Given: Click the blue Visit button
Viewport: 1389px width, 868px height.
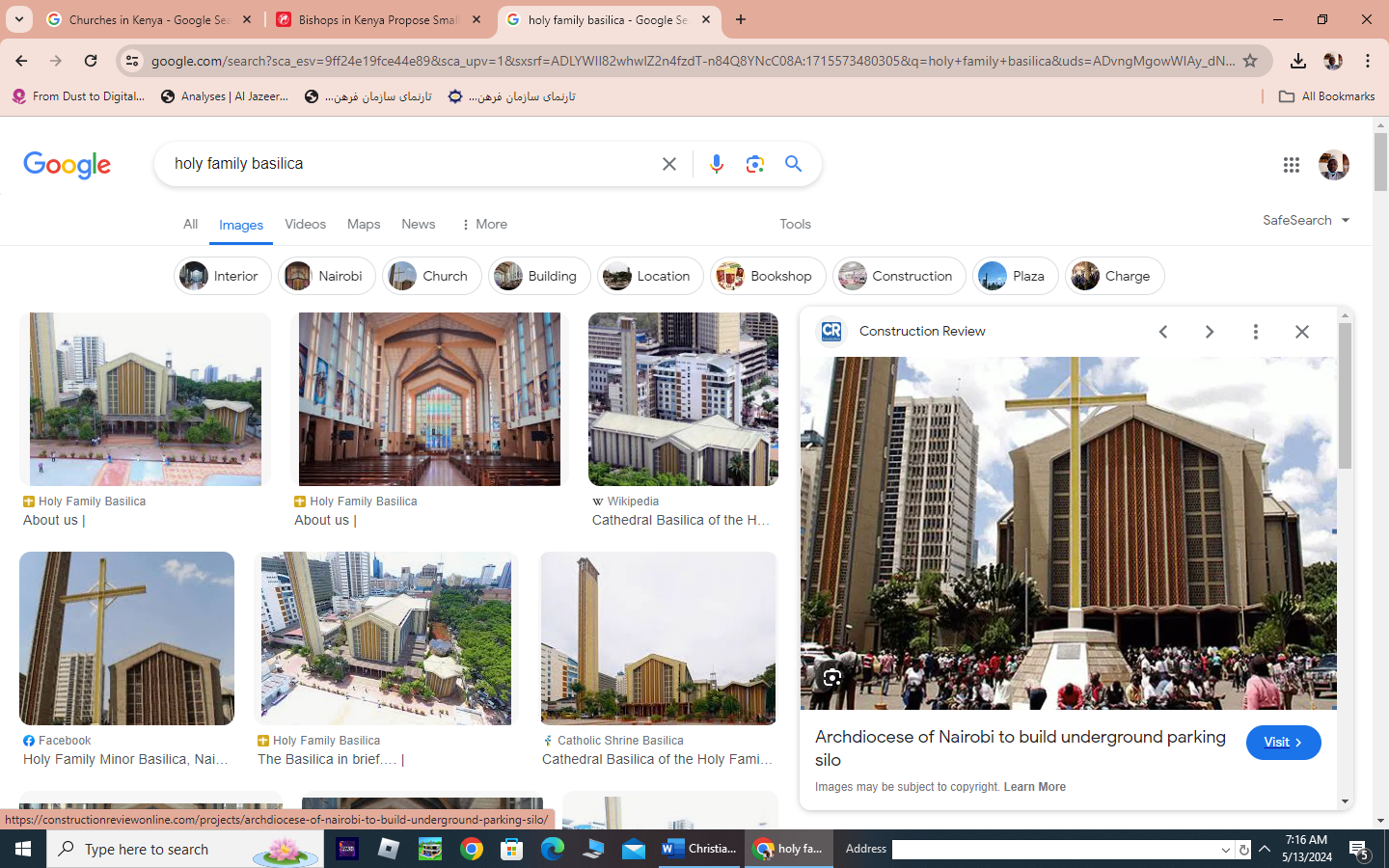Looking at the screenshot, I should pos(1283,742).
